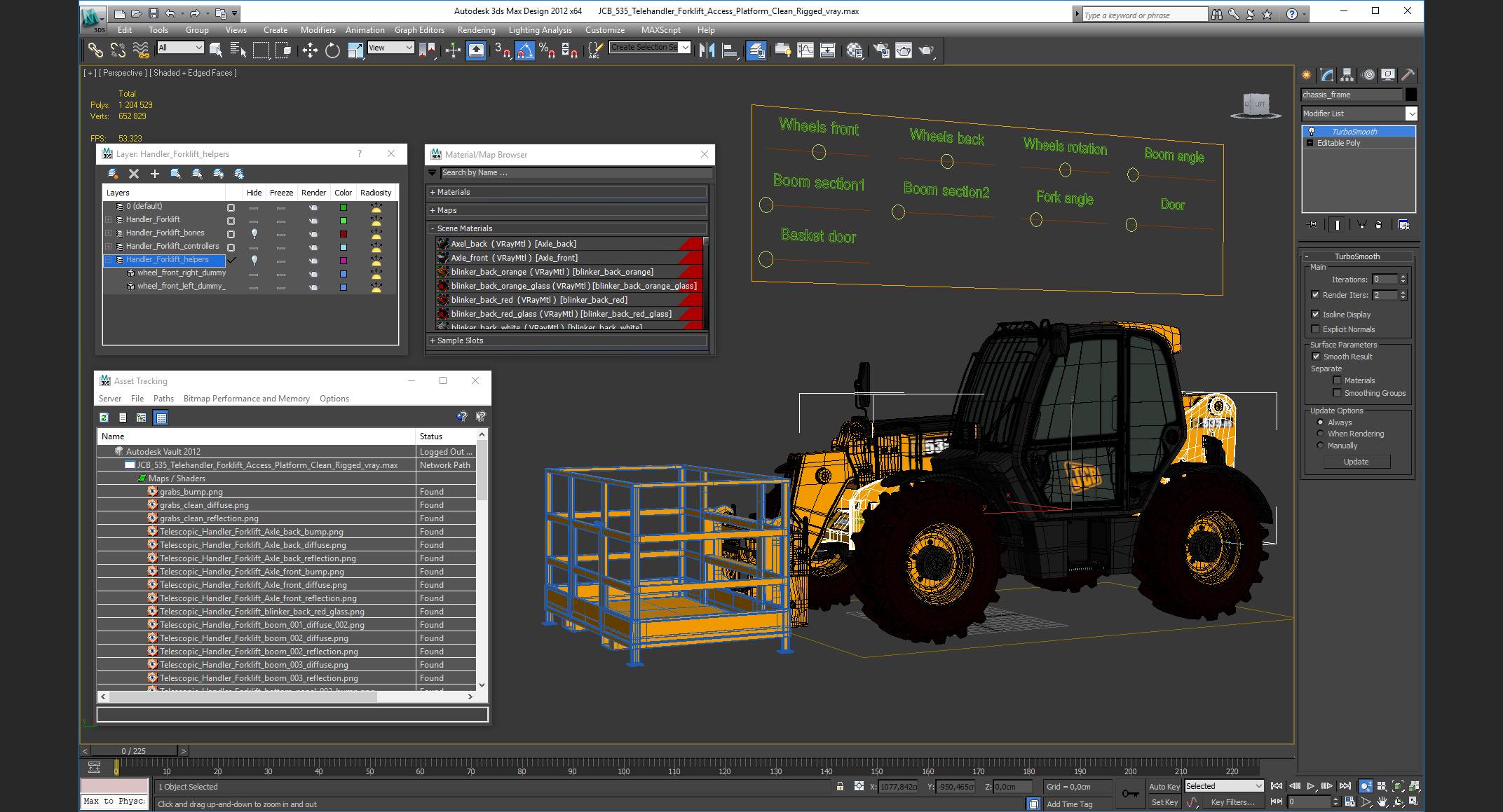The width and height of the screenshot is (1503, 812).
Task: Refresh the Asset Tracking list
Action: (104, 418)
